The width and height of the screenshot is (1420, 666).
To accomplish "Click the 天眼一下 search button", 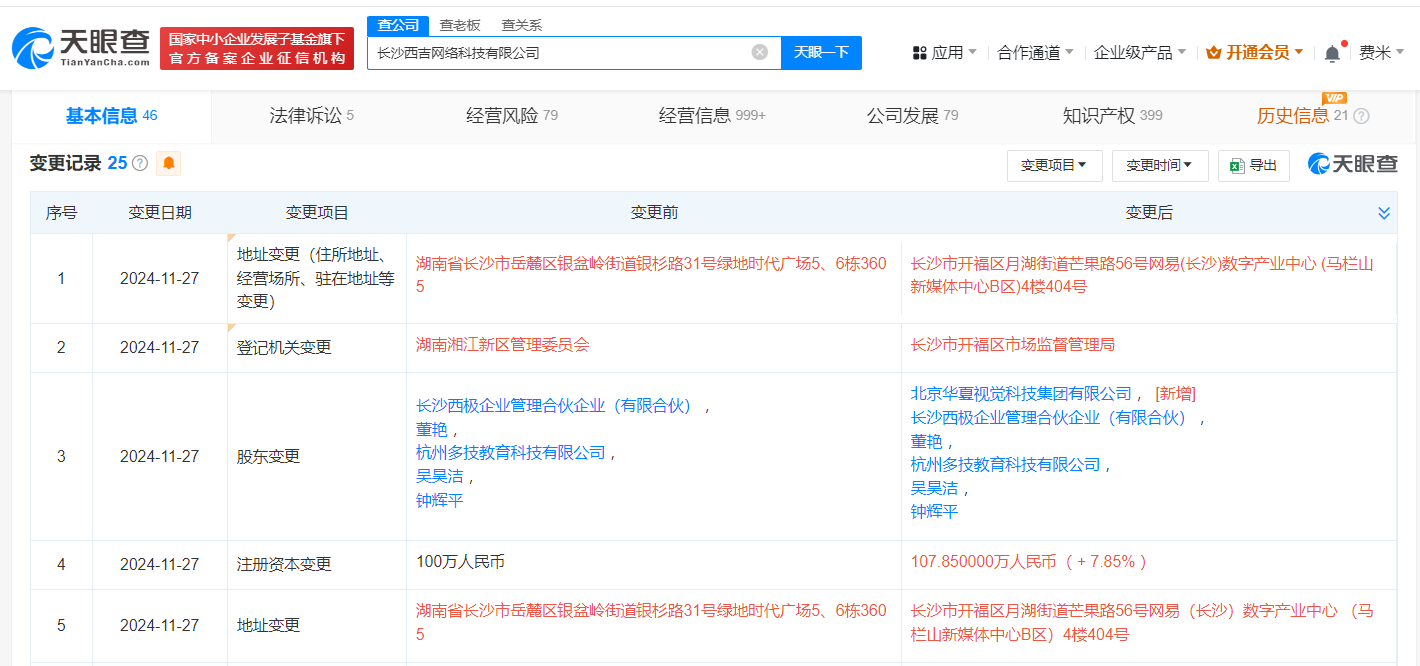I will coord(821,52).
